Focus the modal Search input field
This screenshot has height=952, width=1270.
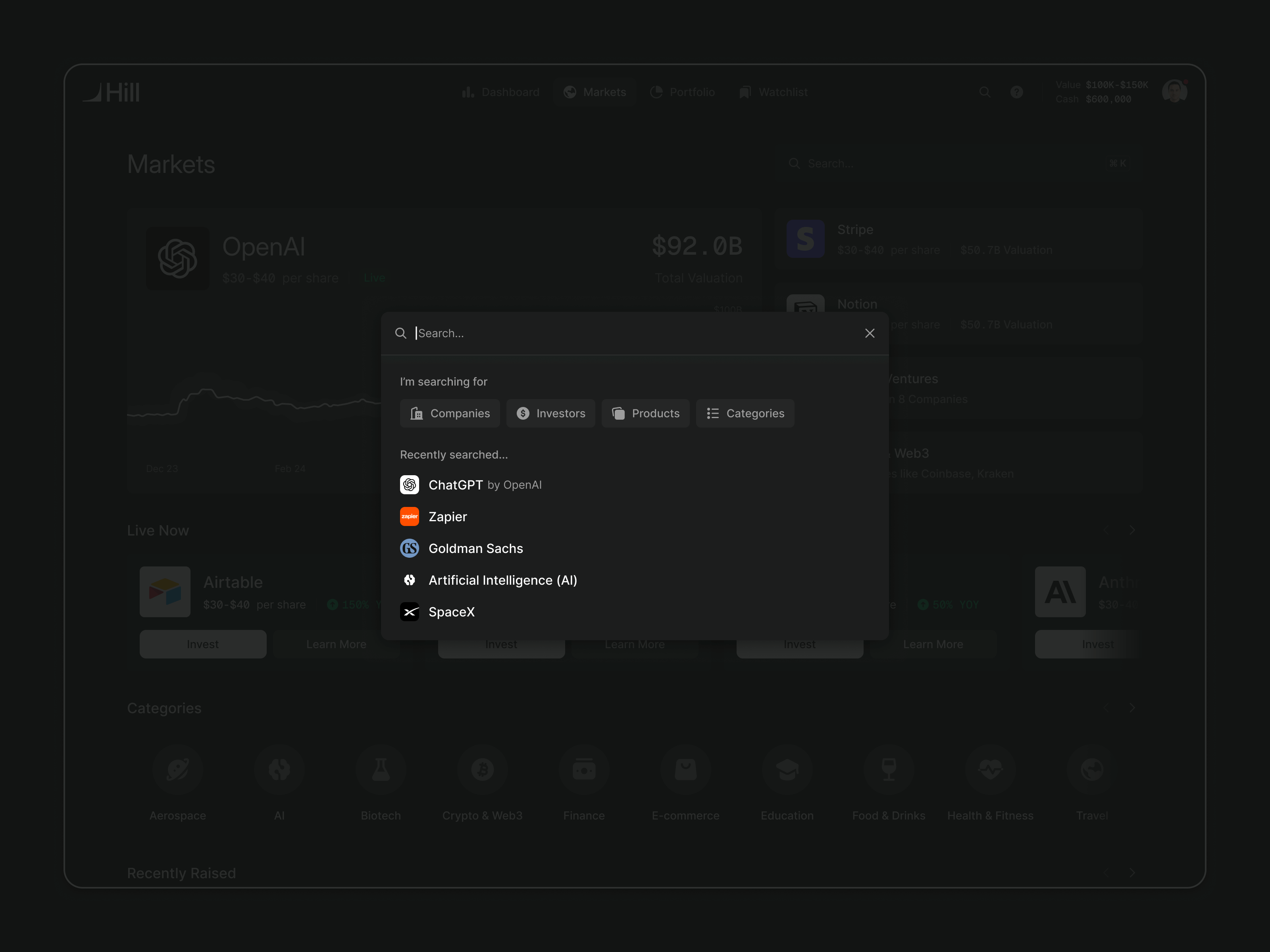click(631, 334)
